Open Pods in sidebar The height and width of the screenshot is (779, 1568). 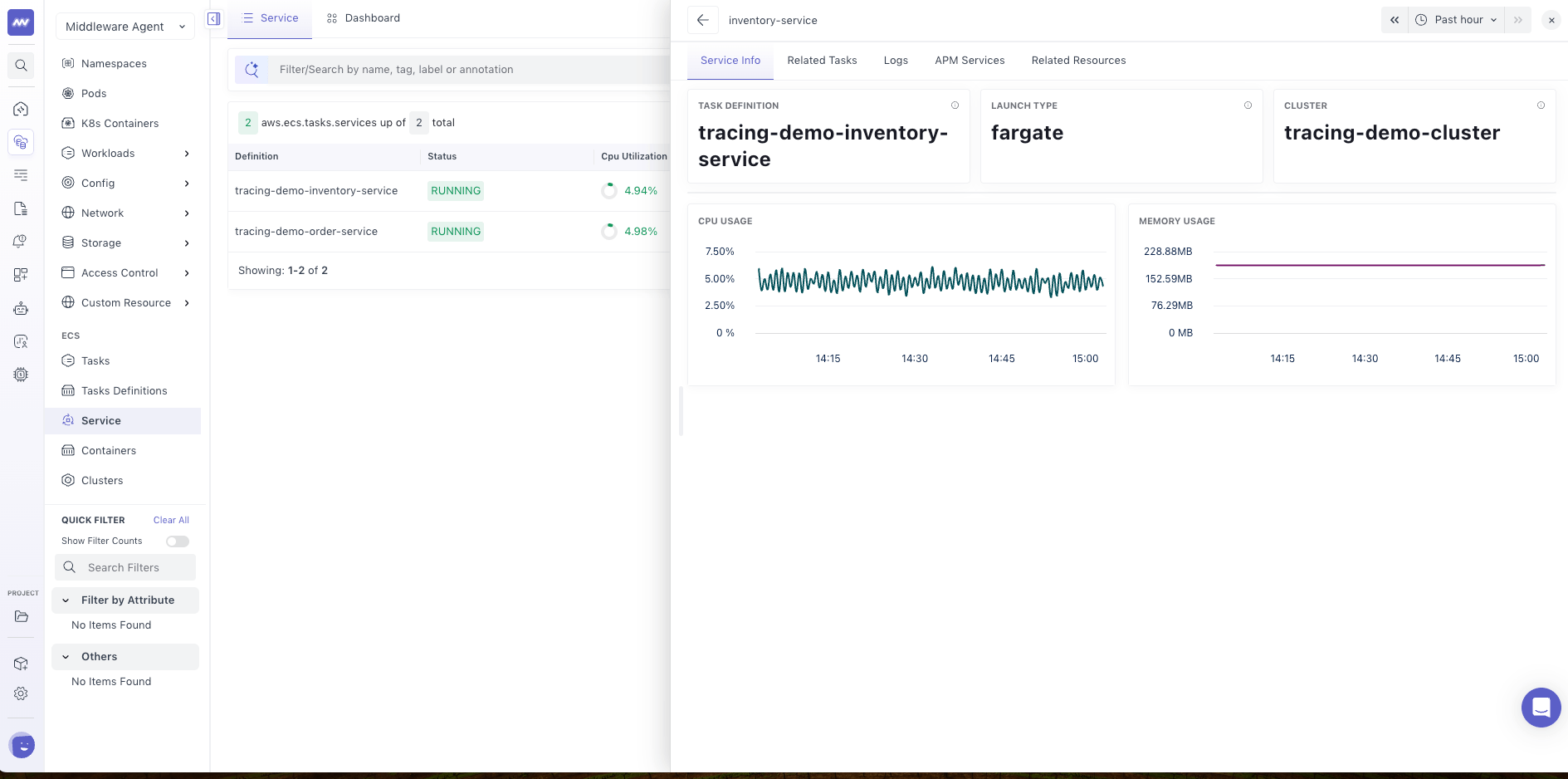pos(94,94)
